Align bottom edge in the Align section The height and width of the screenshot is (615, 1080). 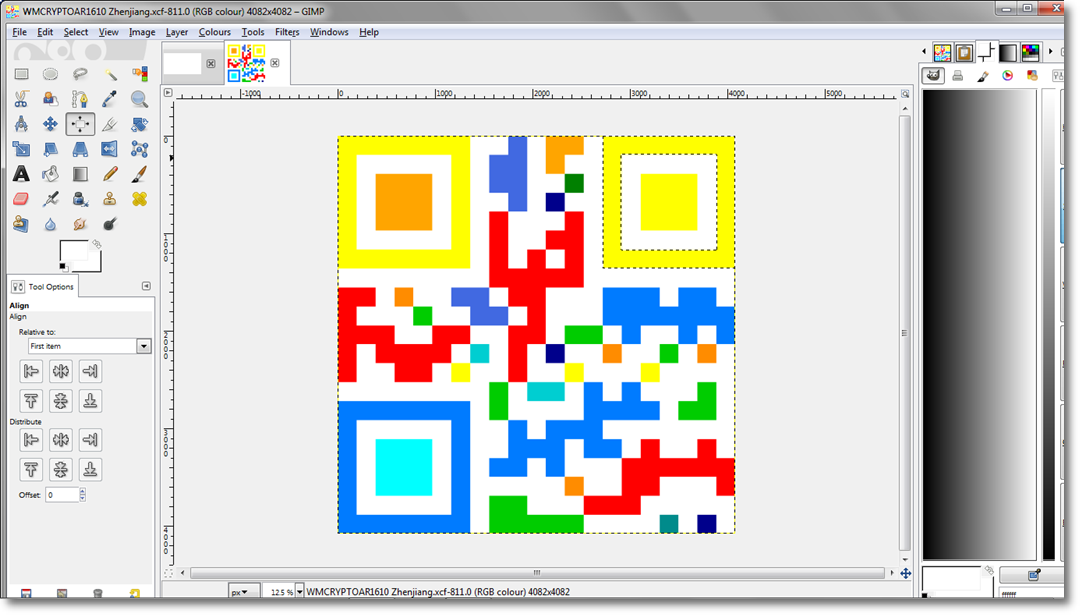tap(90, 401)
